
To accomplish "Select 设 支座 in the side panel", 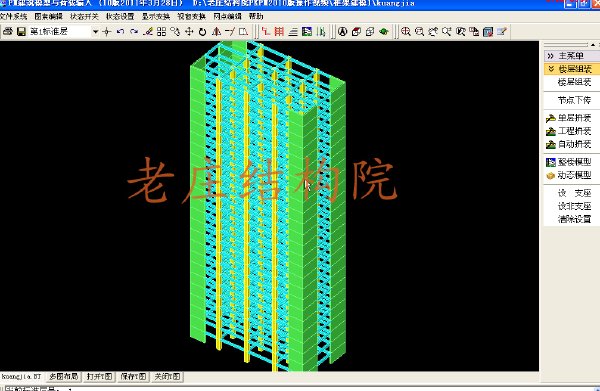I will 574,193.
